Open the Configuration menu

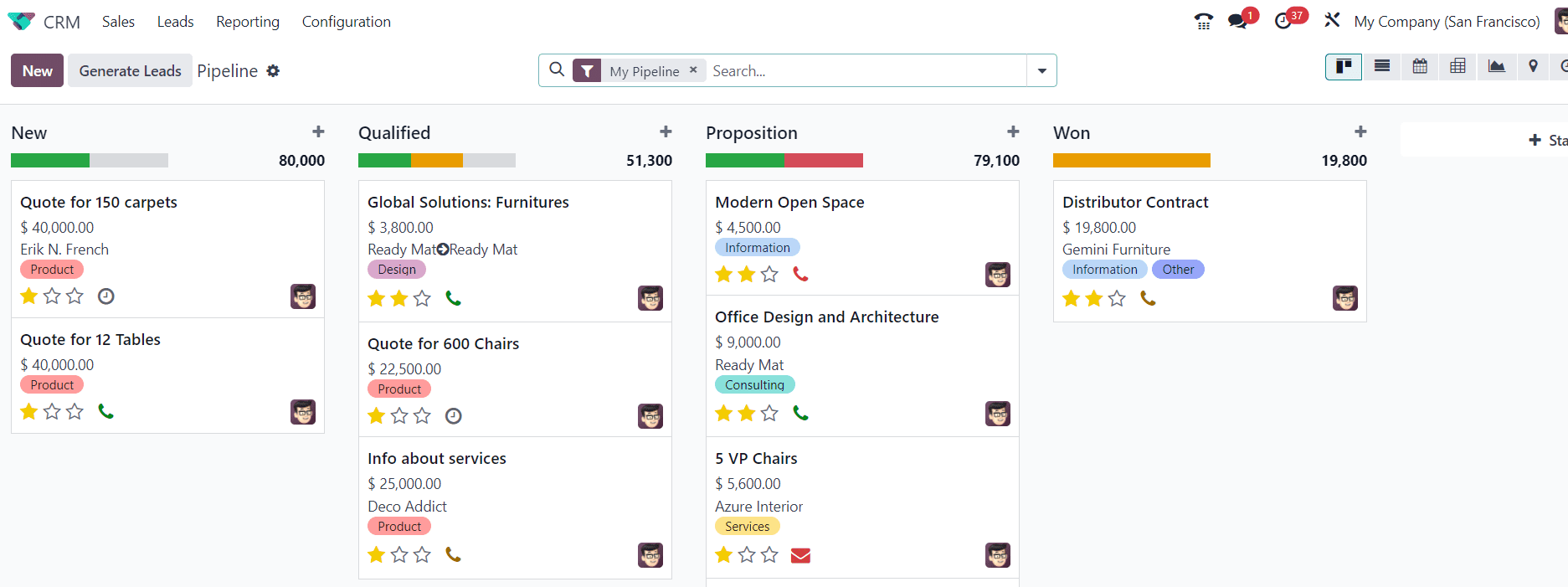347,22
